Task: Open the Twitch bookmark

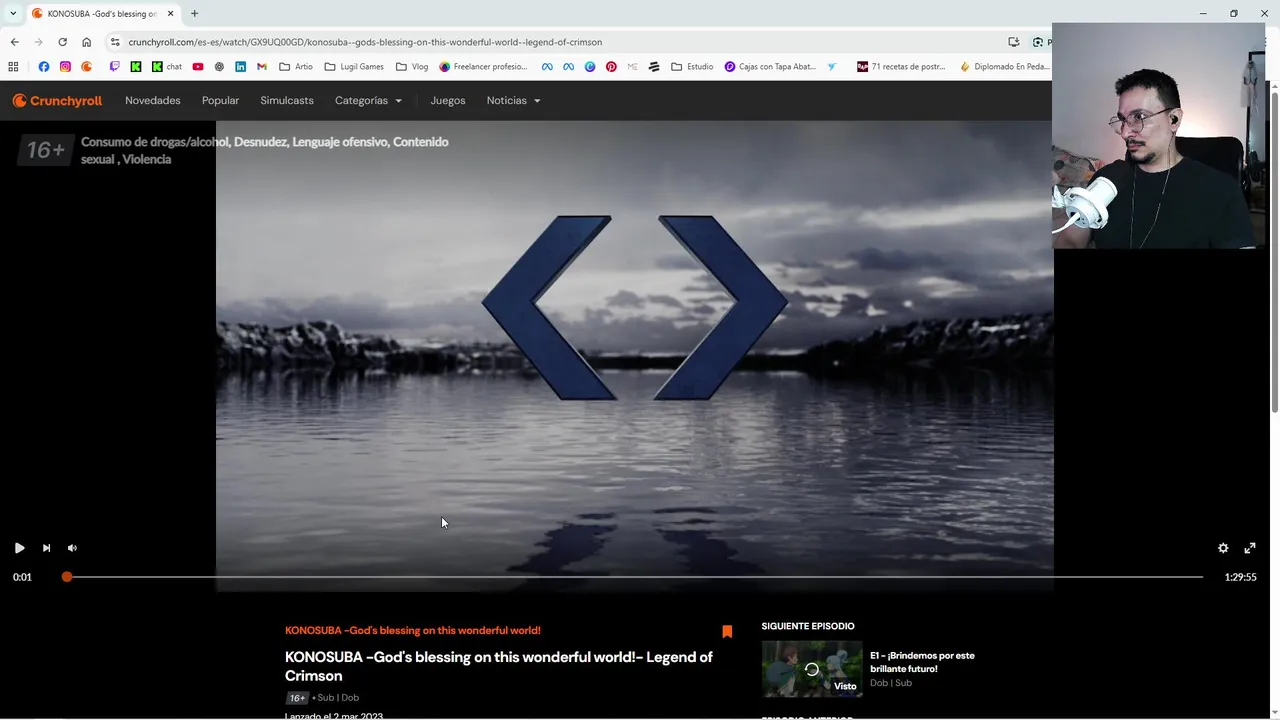Action: click(x=114, y=67)
